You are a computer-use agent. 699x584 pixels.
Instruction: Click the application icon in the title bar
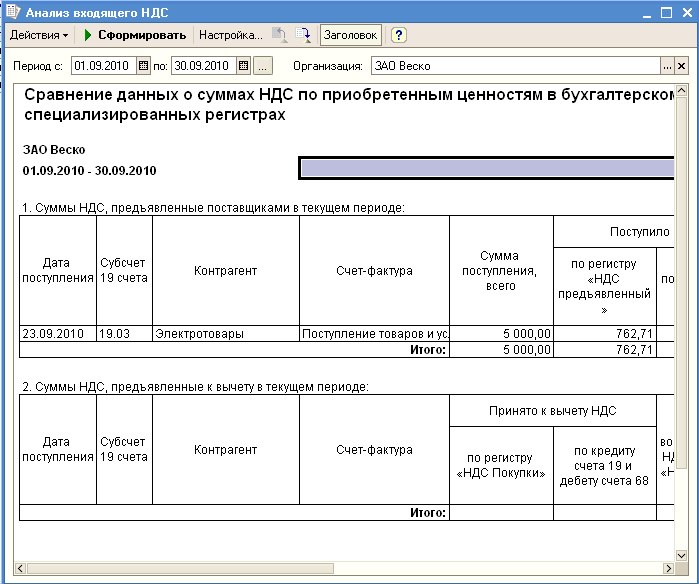pyautogui.click(x=12, y=12)
